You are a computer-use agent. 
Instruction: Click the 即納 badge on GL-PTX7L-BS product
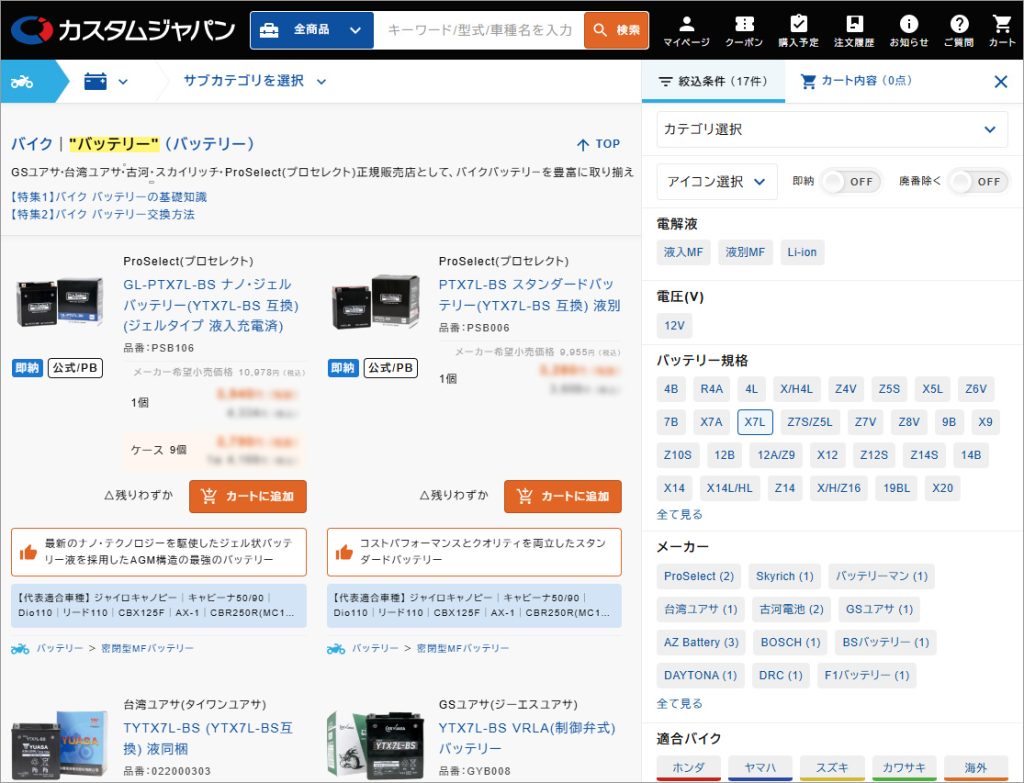27,368
